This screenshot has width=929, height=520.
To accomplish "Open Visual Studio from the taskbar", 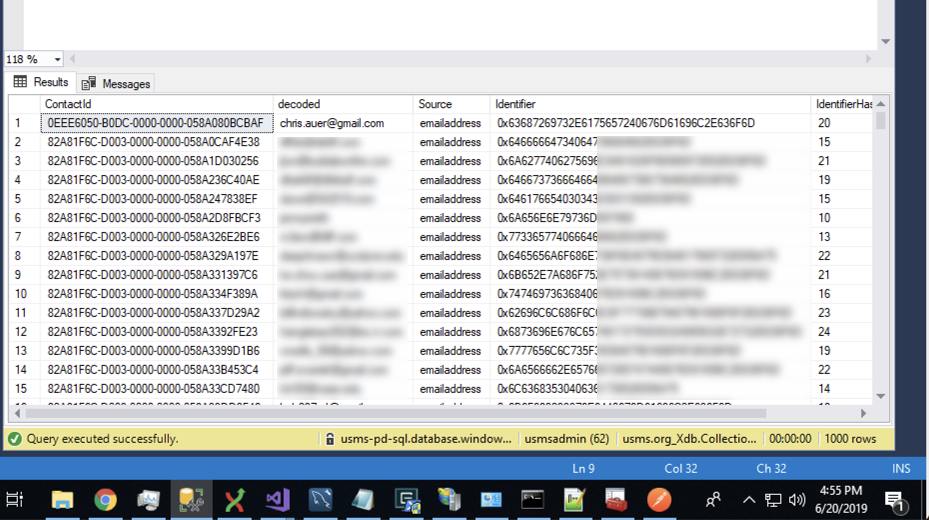I will [x=277, y=499].
